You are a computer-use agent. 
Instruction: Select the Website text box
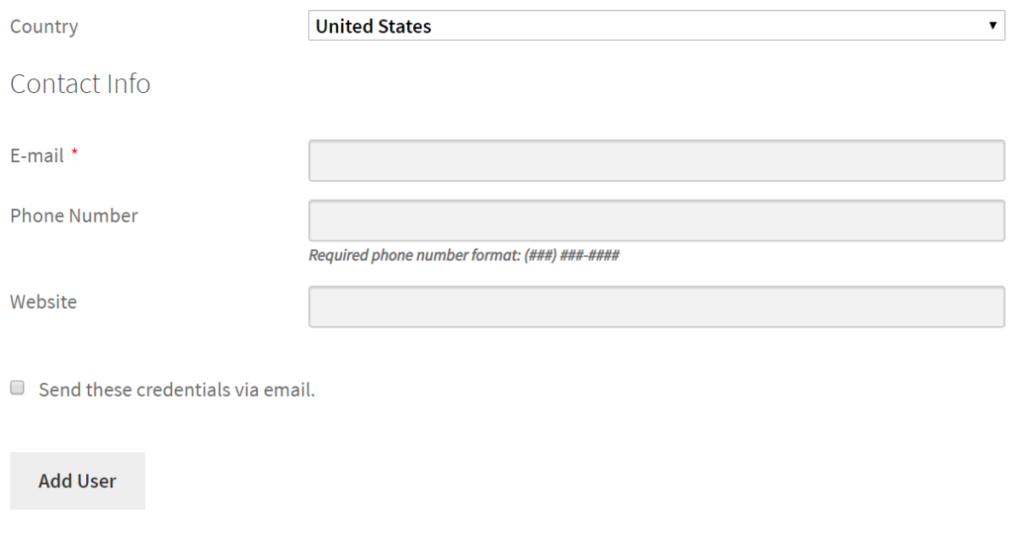(656, 306)
